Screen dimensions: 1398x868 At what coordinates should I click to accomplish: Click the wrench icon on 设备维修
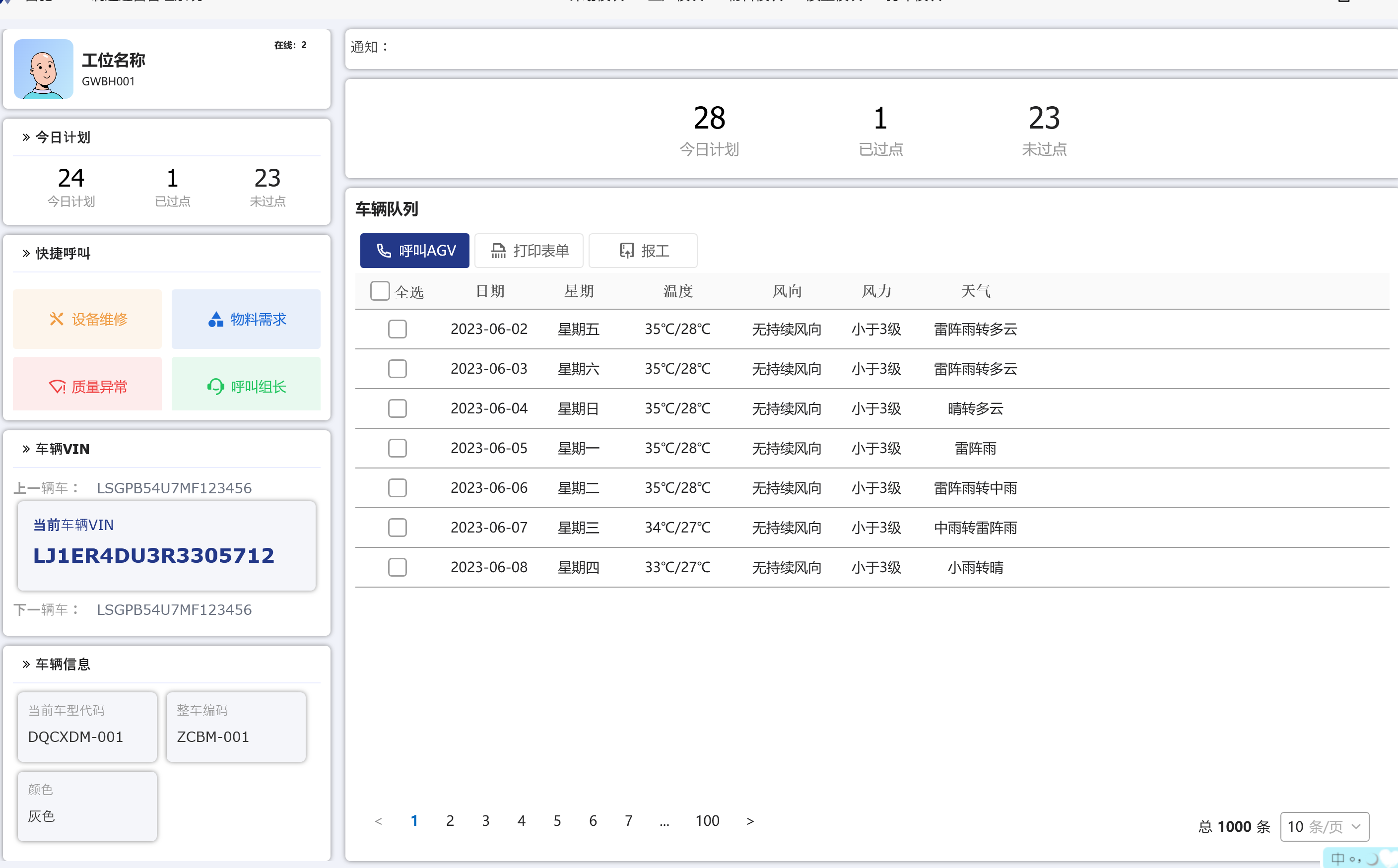[56, 319]
